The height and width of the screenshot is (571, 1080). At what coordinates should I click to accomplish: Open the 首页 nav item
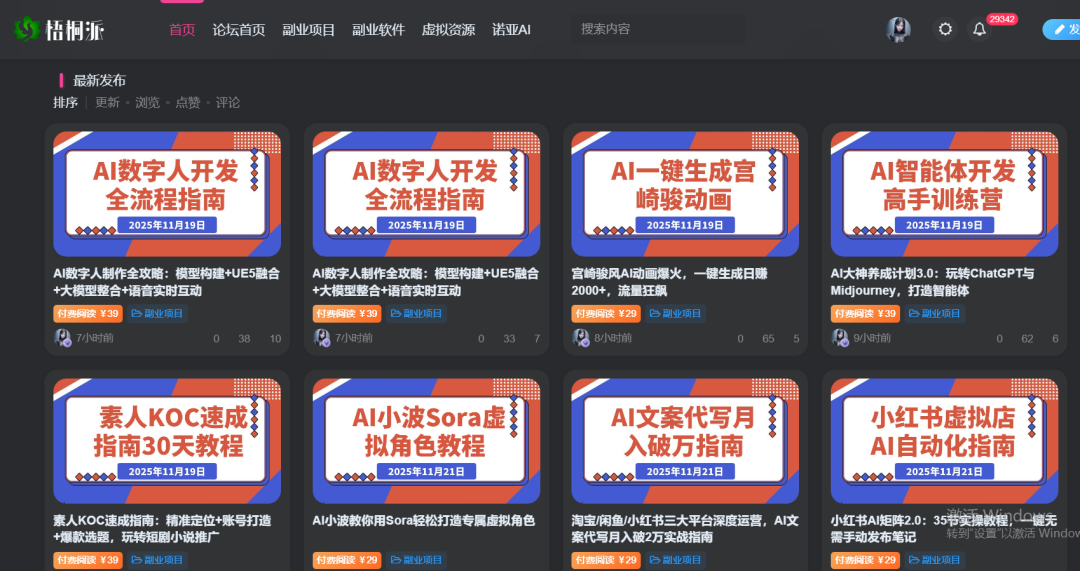point(182,30)
